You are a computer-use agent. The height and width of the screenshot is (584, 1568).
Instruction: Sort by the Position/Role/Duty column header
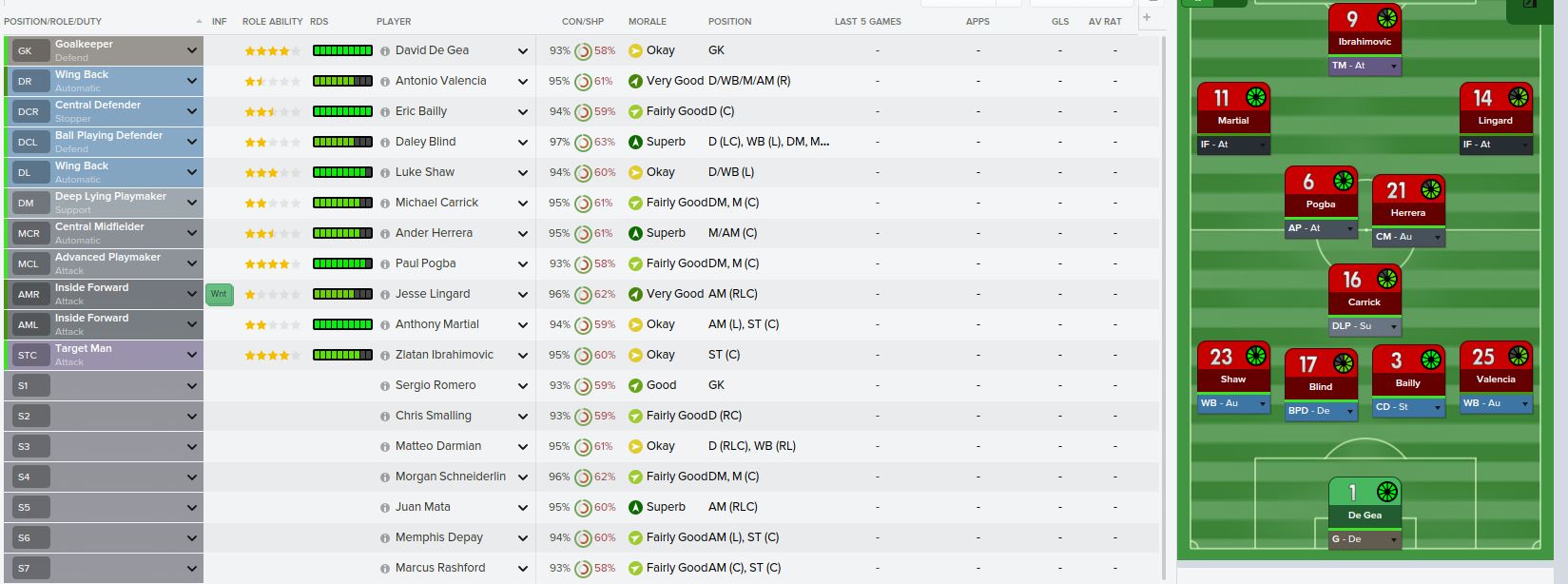(53, 21)
